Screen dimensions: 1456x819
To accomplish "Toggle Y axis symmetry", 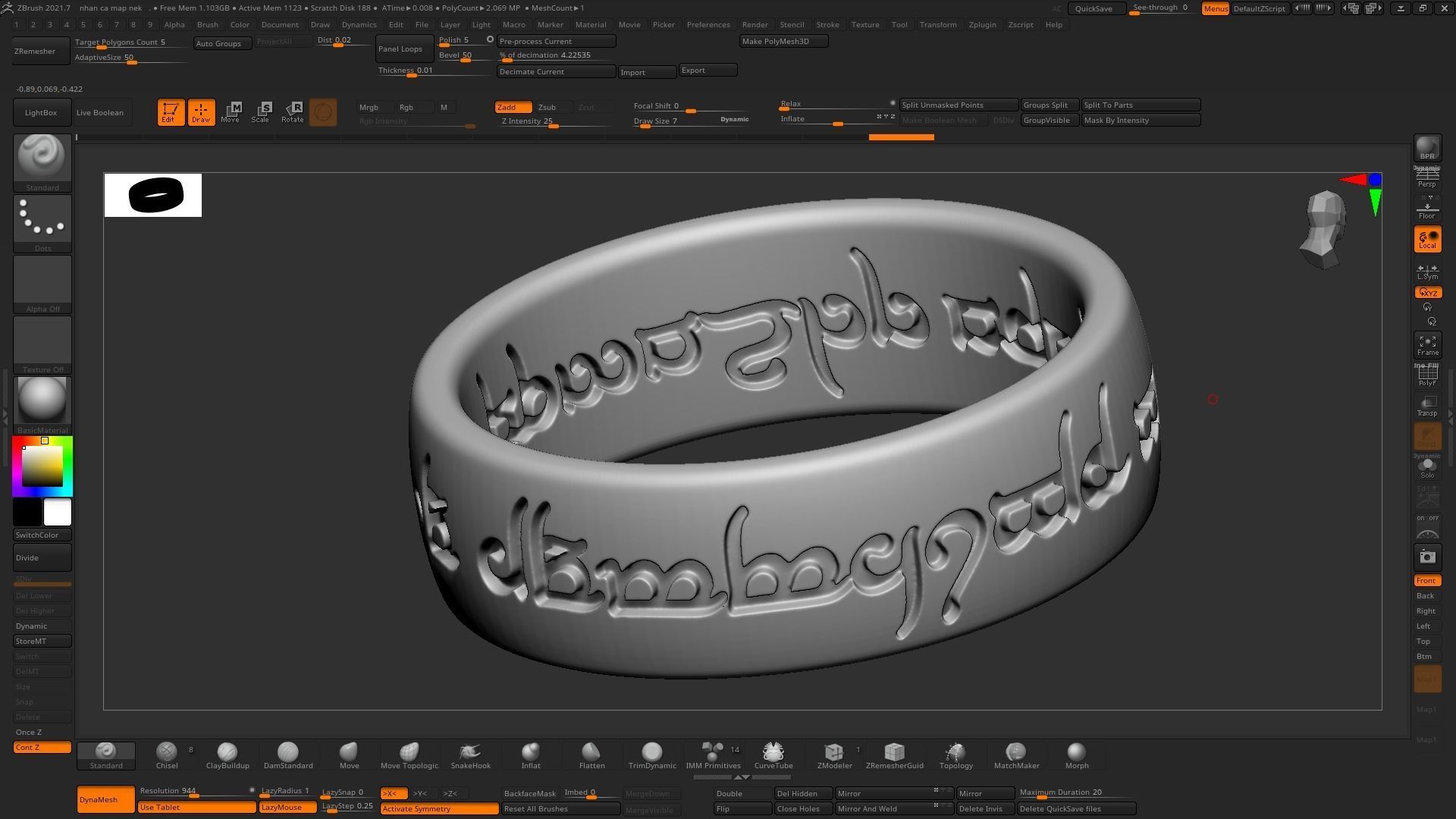I will [424, 793].
